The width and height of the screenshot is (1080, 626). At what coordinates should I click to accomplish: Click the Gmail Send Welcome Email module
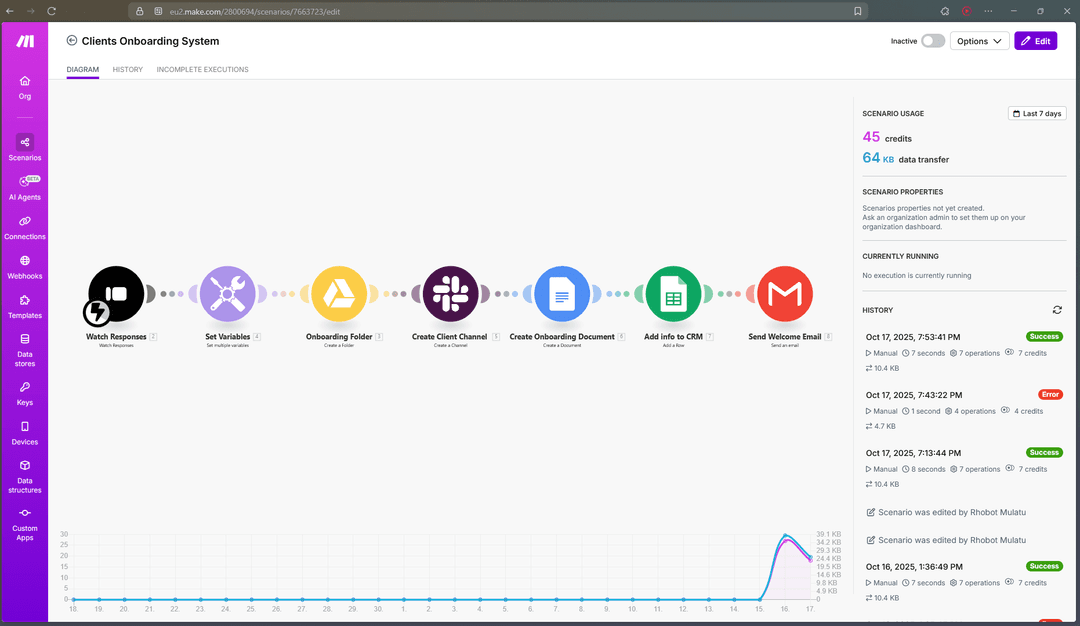point(784,293)
